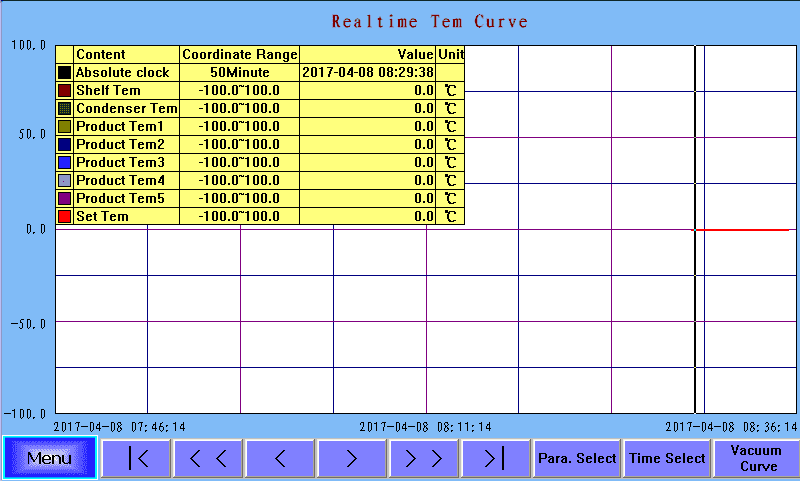Screen dimensions: 800x481
Task: Click the black time cursor line
Action: [x=695, y=300]
